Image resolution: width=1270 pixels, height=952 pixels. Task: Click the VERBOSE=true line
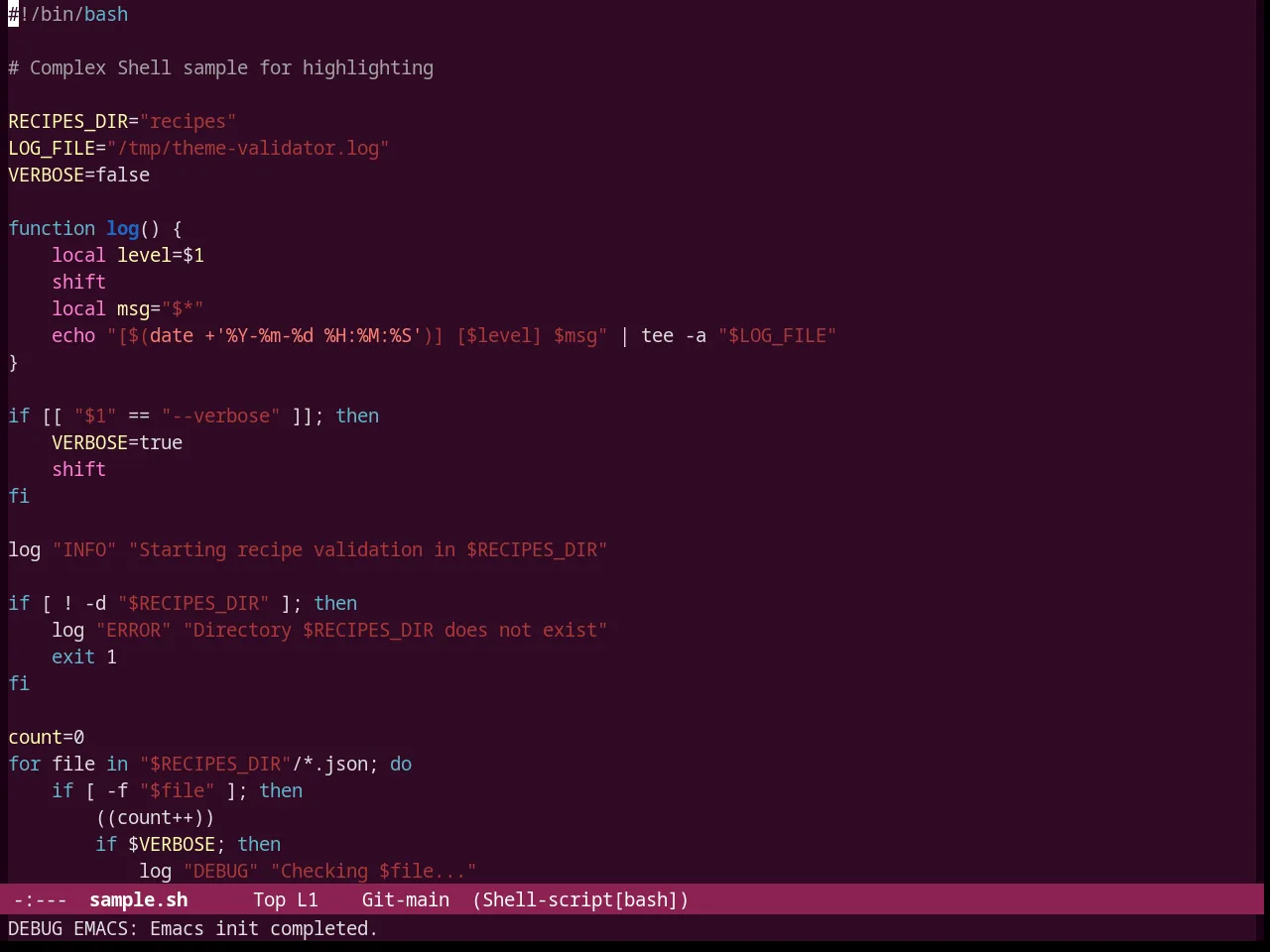tap(117, 442)
